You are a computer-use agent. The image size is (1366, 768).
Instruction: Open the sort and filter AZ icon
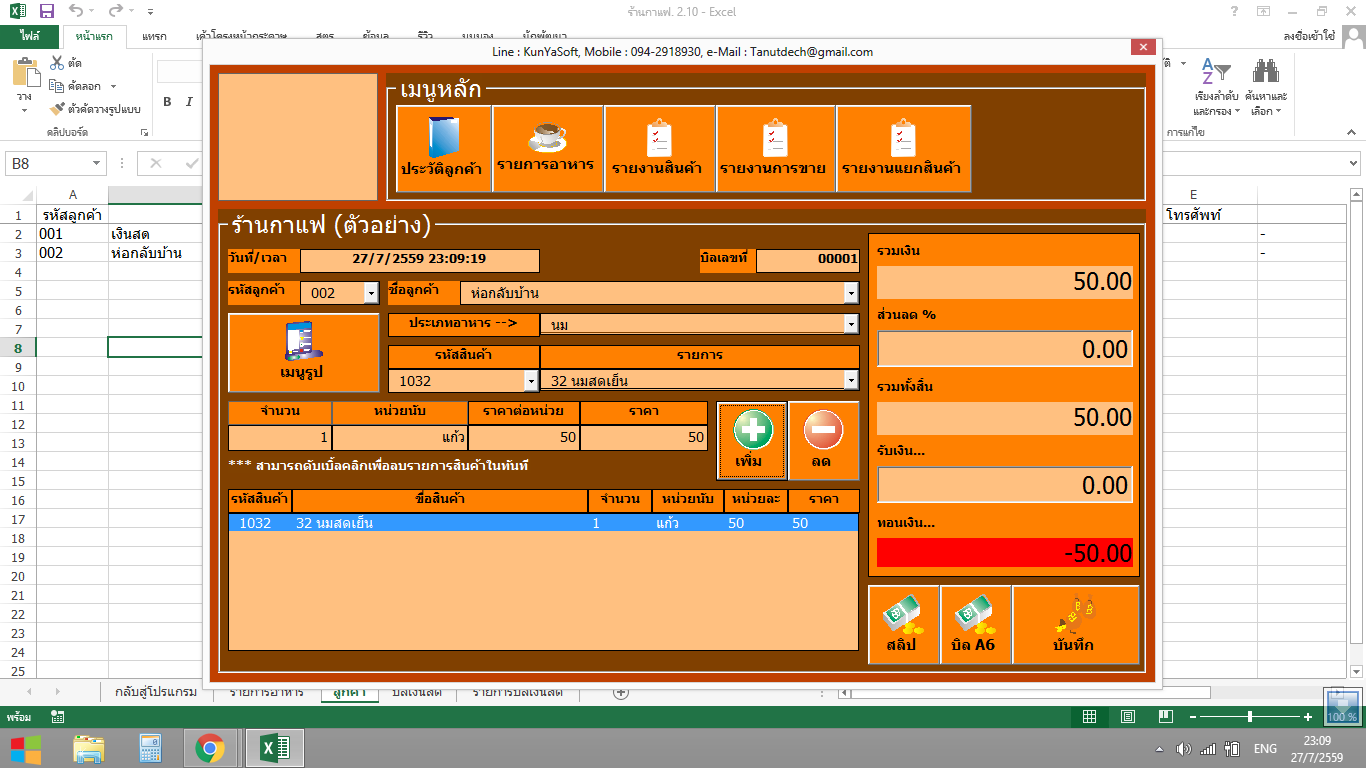1215,71
